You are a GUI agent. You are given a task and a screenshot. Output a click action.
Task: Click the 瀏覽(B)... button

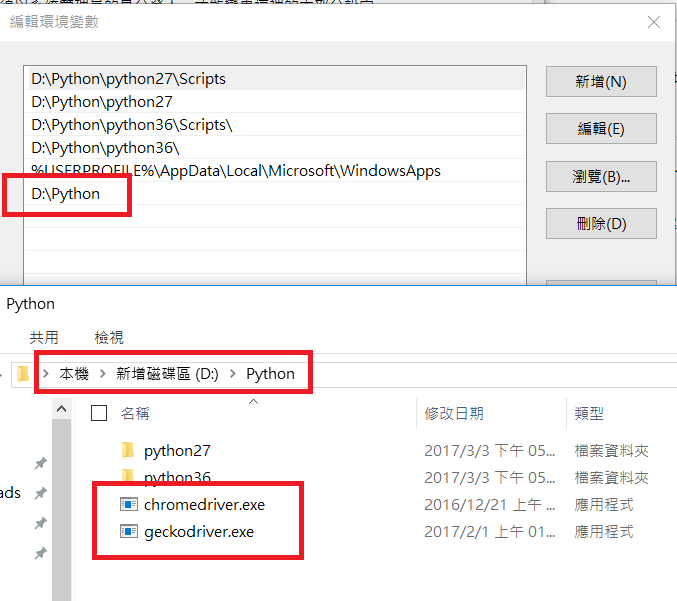tap(601, 176)
